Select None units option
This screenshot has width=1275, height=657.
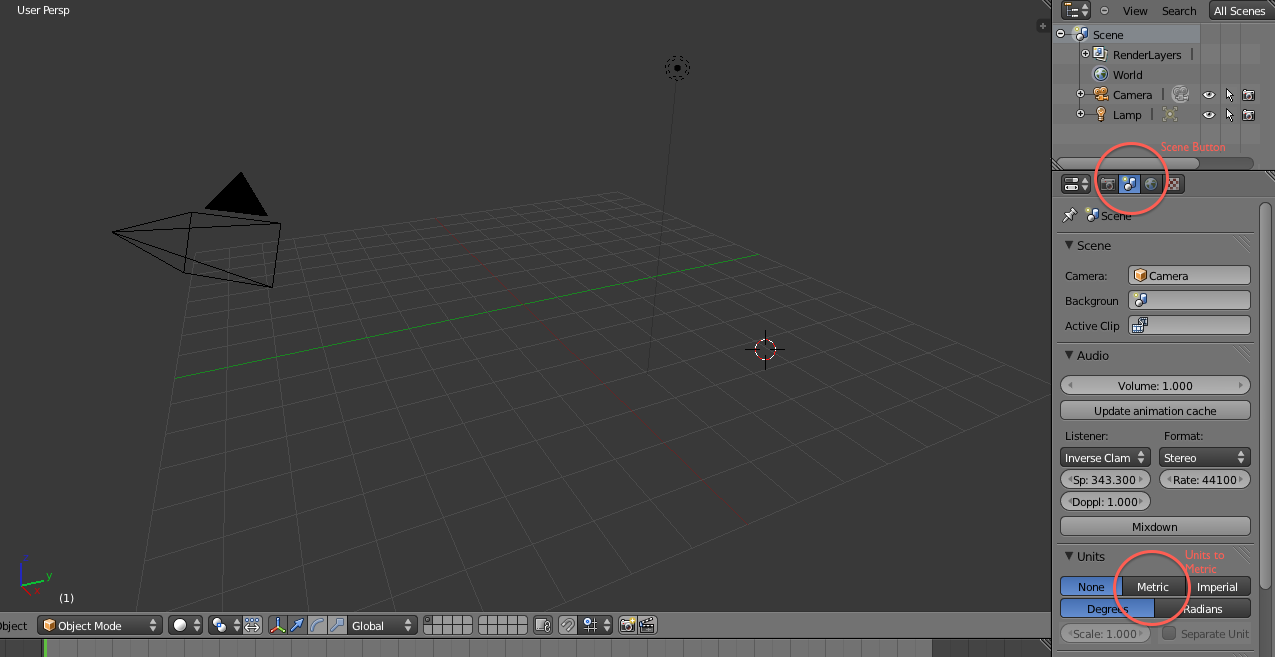[x=1091, y=587]
